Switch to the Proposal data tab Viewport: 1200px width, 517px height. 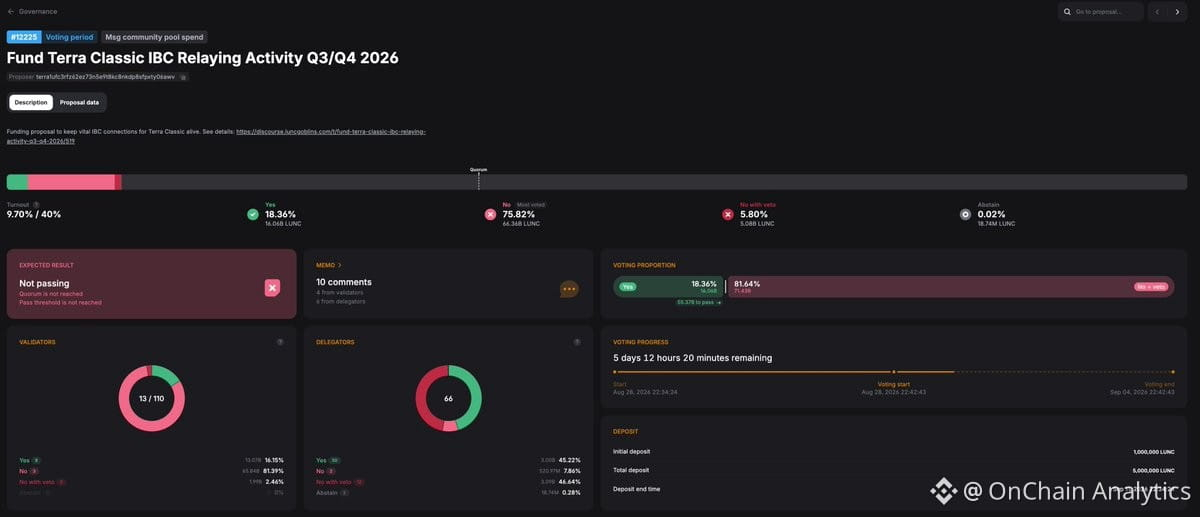[x=79, y=102]
